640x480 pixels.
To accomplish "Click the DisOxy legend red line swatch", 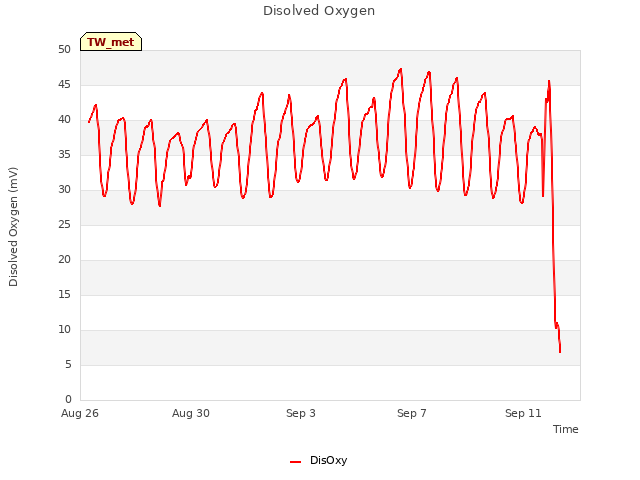I will pos(296,462).
